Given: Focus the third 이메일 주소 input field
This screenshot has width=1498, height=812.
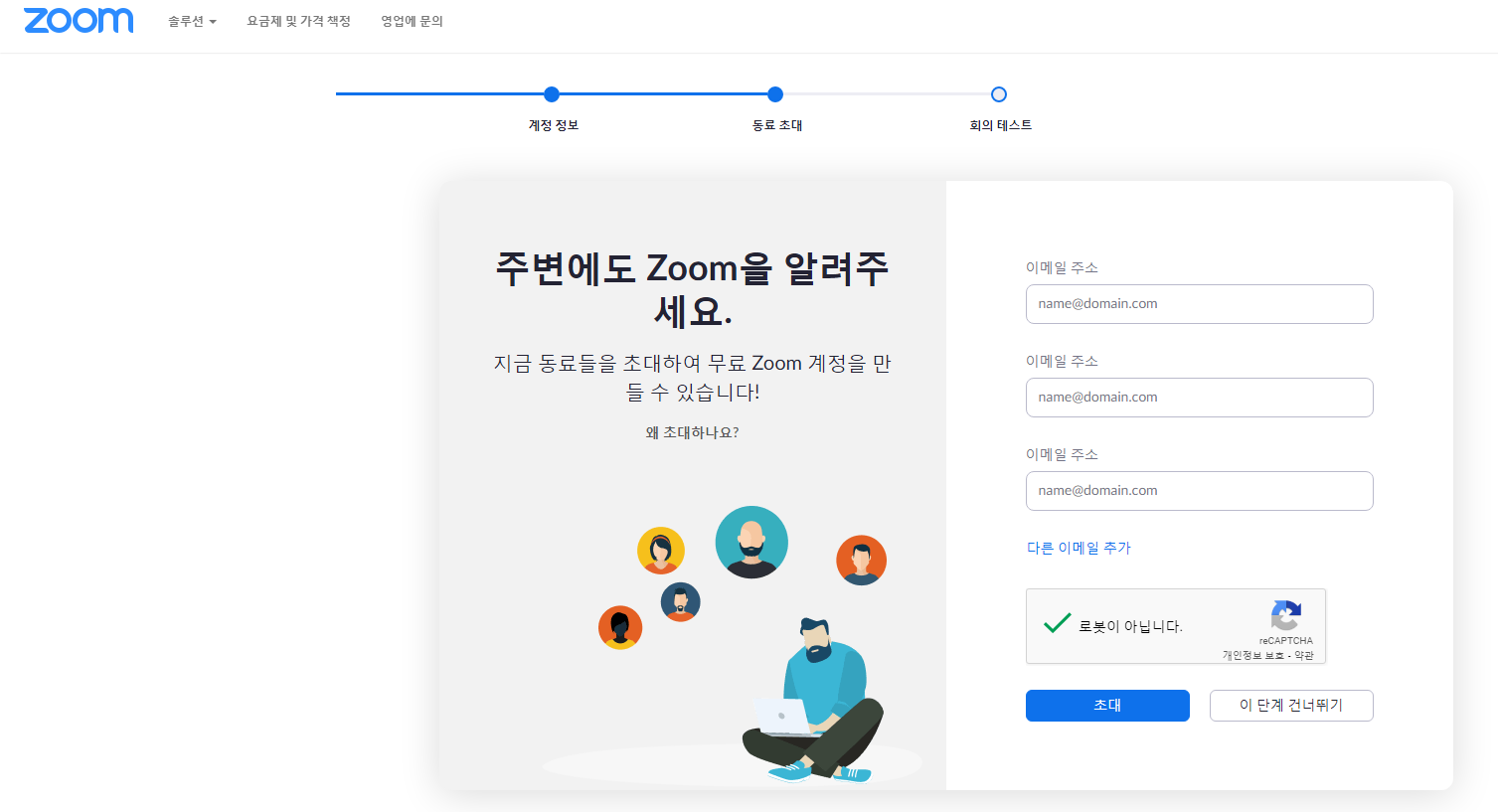Looking at the screenshot, I should click(1200, 491).
